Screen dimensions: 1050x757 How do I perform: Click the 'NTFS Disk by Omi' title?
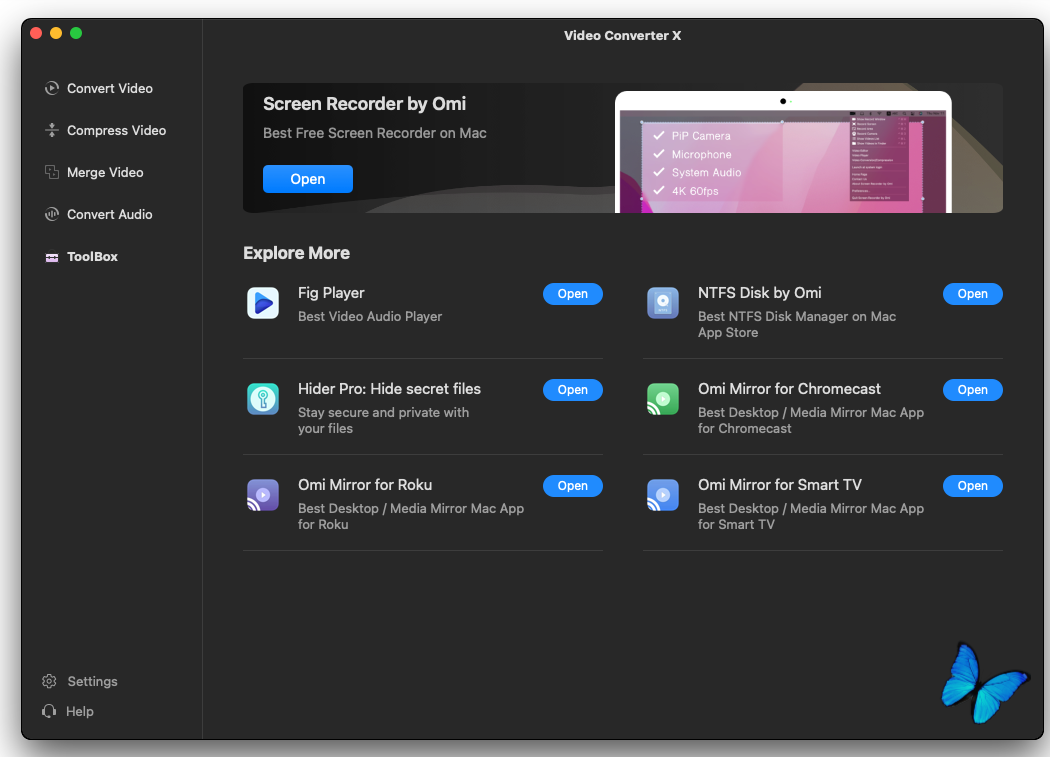759,293
